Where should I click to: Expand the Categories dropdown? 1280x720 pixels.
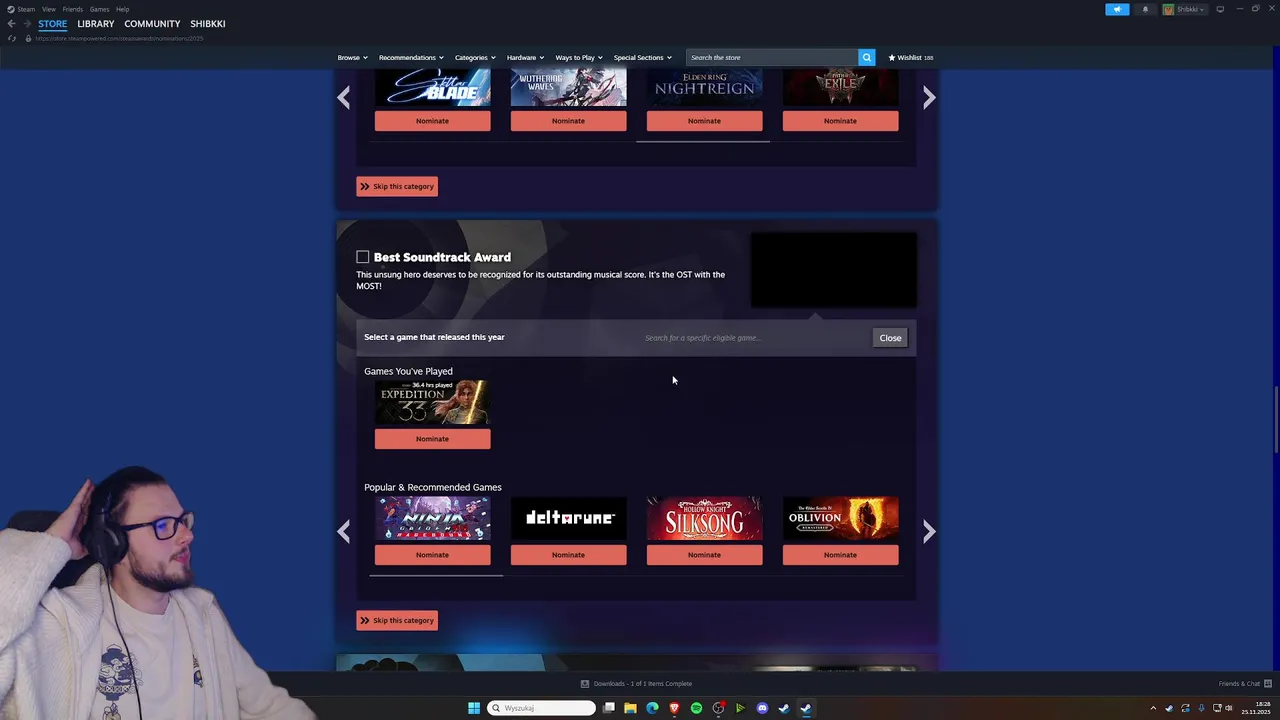point(475,57)
